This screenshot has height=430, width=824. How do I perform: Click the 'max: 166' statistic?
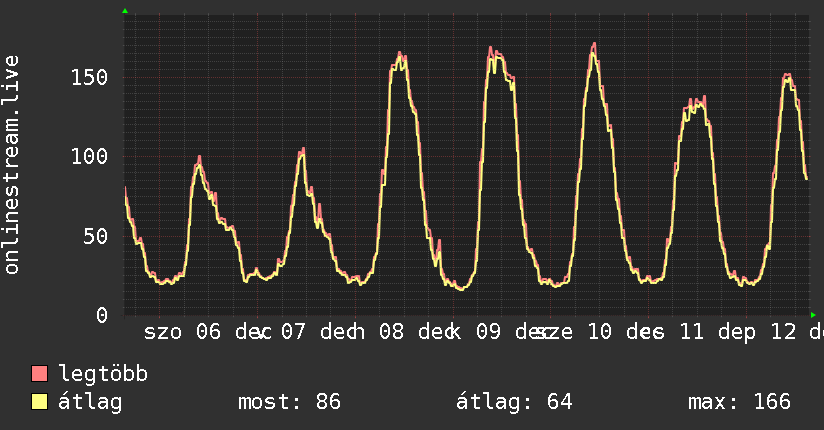point(739,402)
